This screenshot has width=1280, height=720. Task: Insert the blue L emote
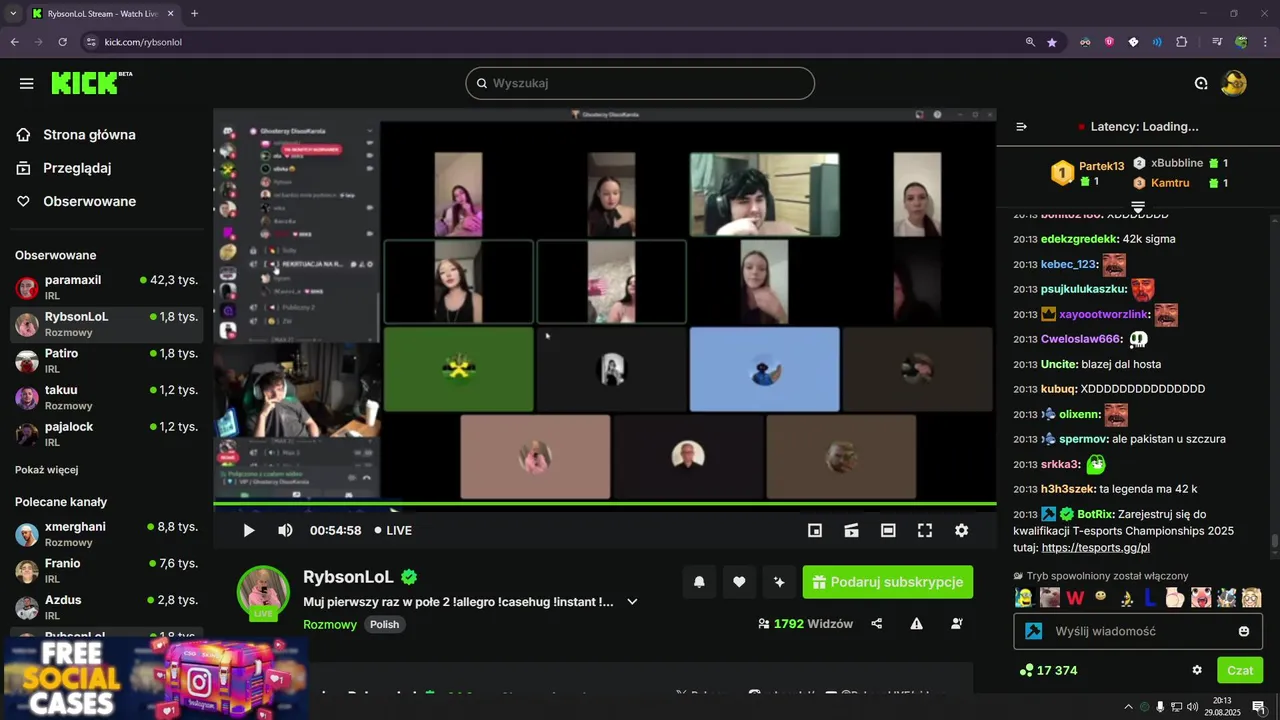(x=1150, y=598)
